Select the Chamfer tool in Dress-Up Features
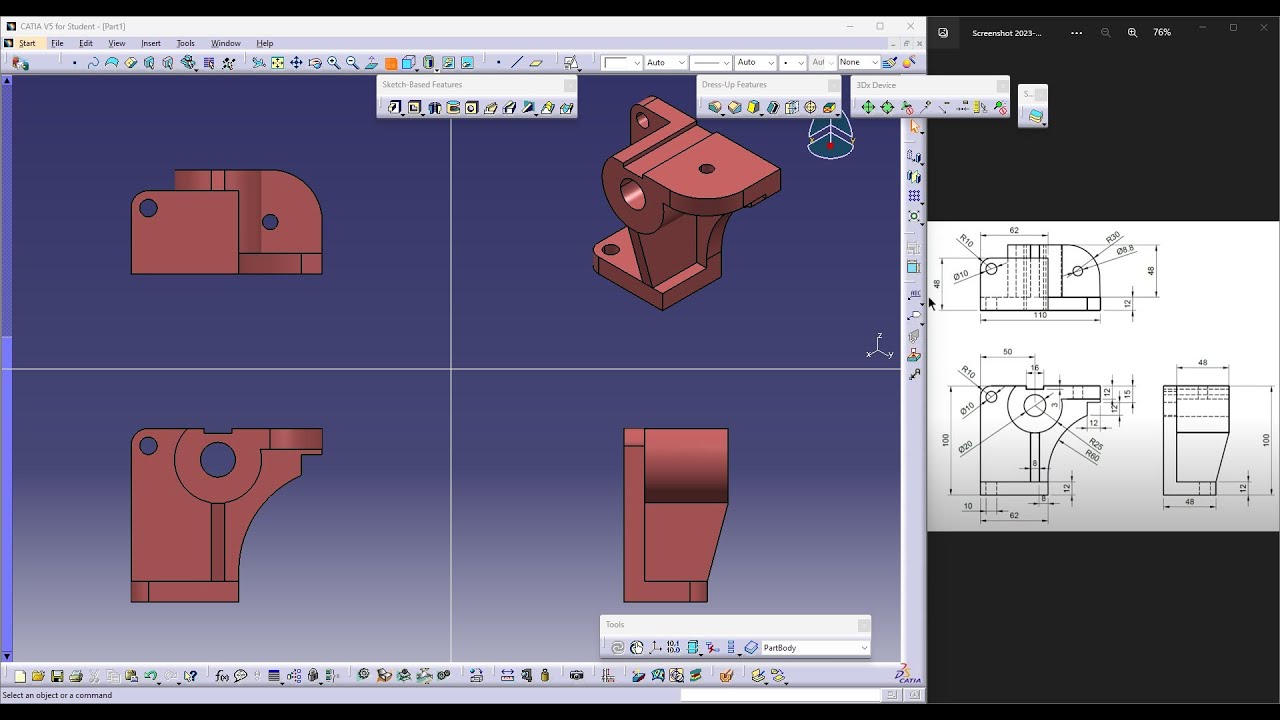The height and width of the screenshot is (720, 1280). click(x=735, y=107)
